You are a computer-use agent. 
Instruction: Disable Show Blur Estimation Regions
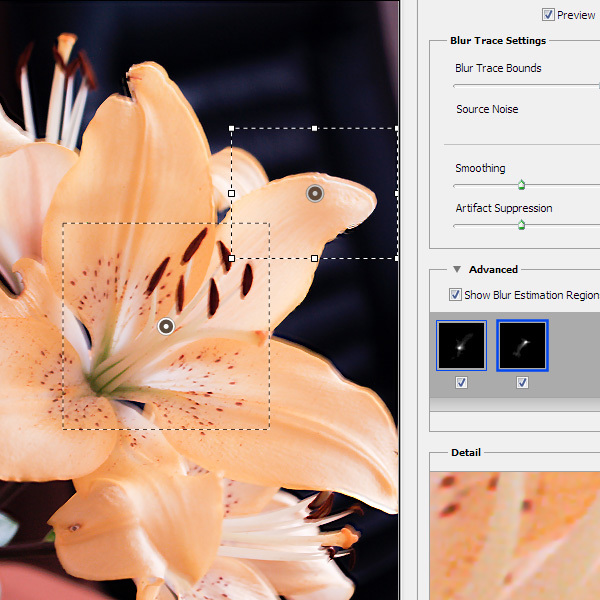(x=456, y=295)
